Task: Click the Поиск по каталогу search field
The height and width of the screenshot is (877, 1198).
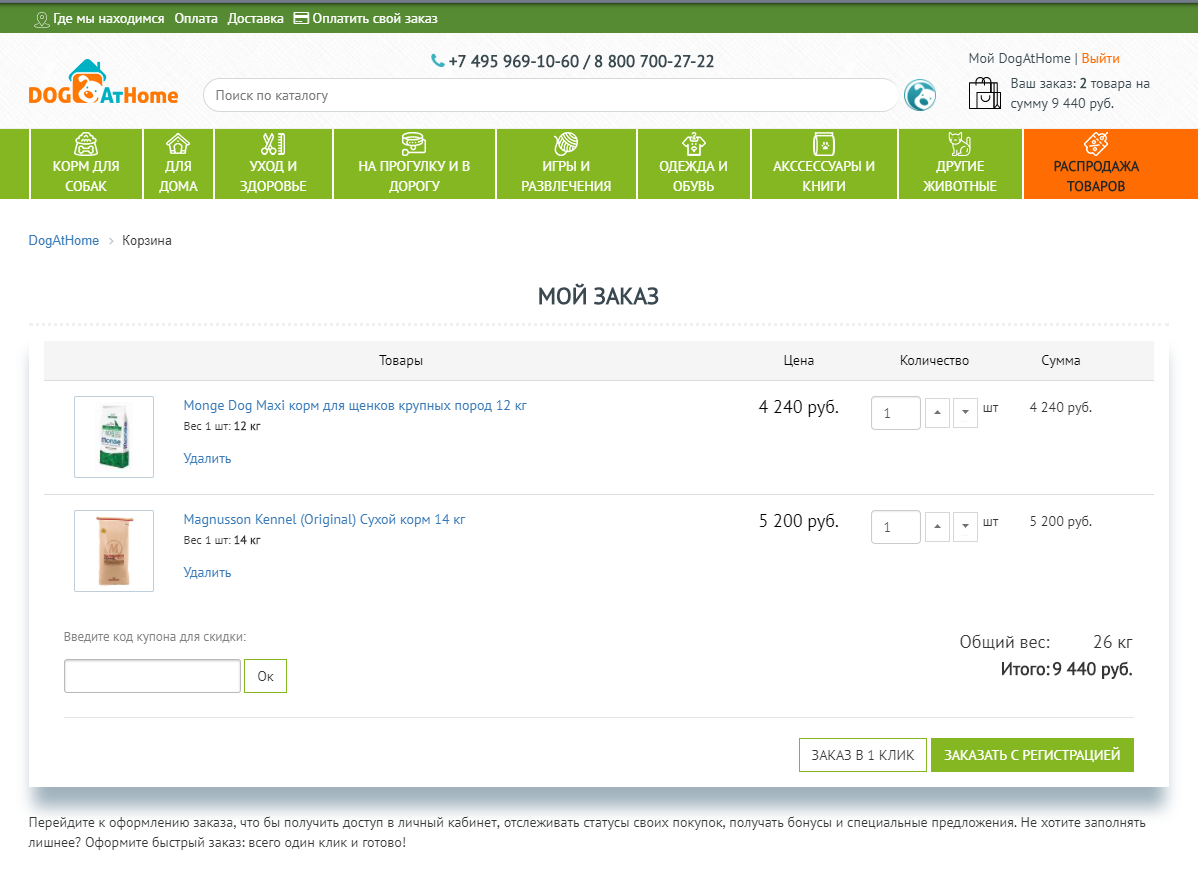Action: [550, 95]
